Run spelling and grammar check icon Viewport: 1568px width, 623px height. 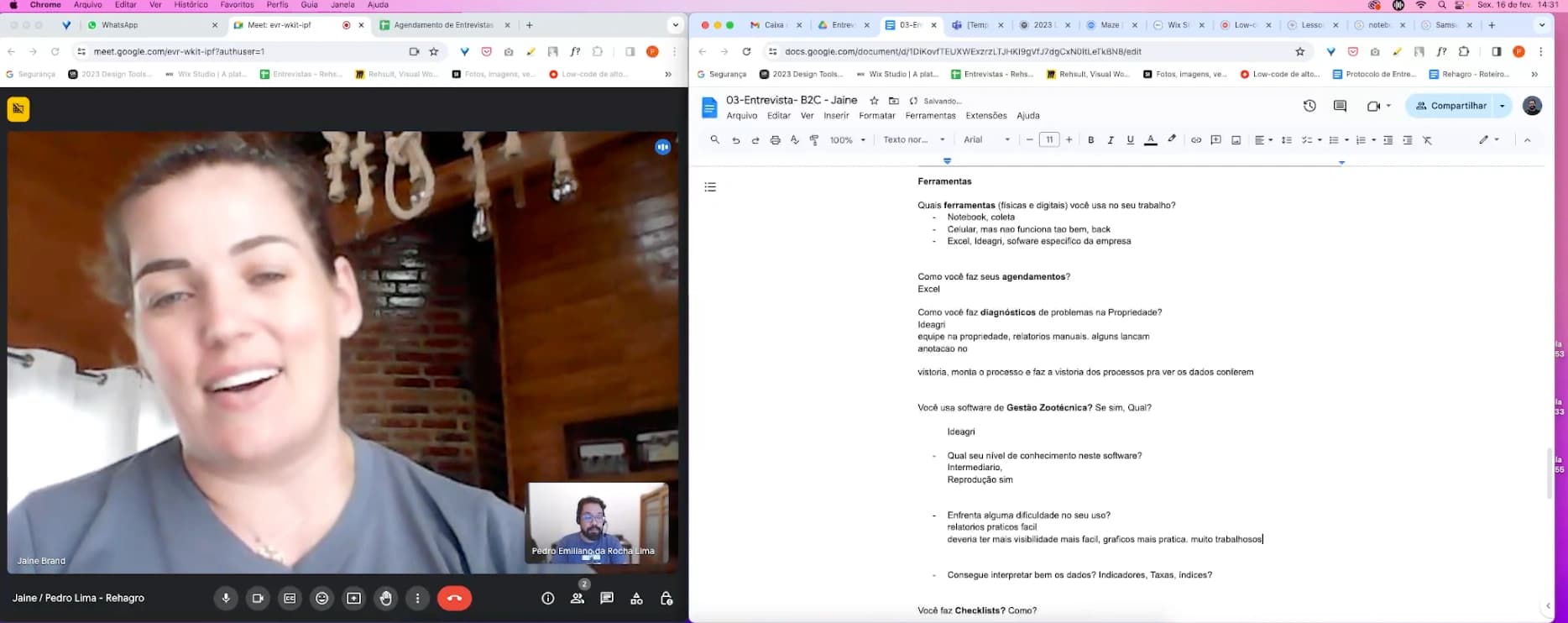click(x=794, y=140)
